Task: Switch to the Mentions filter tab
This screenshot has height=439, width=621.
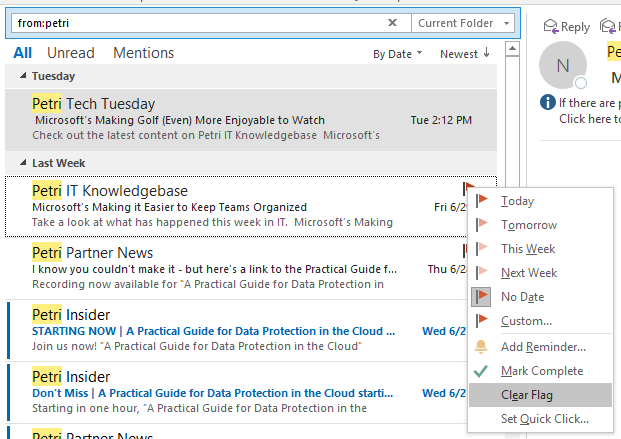Action: pyautogui.click(x=143, y=53)
